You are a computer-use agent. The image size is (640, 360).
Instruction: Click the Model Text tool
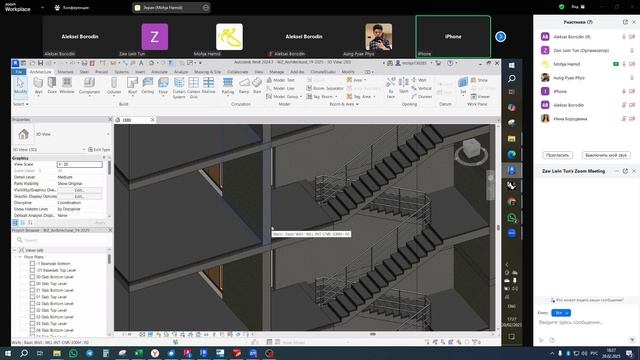(280, 80)
